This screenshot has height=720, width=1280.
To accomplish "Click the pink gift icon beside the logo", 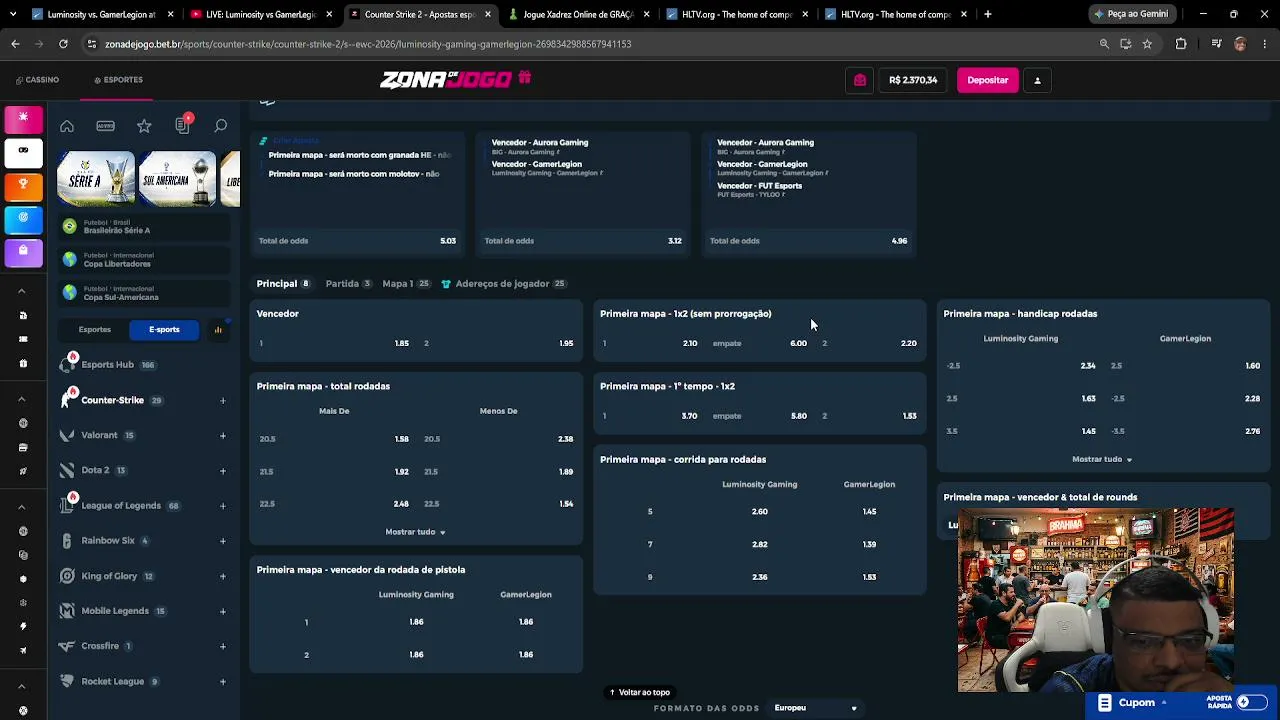I will pyautogui.click(x=525, y=78).
